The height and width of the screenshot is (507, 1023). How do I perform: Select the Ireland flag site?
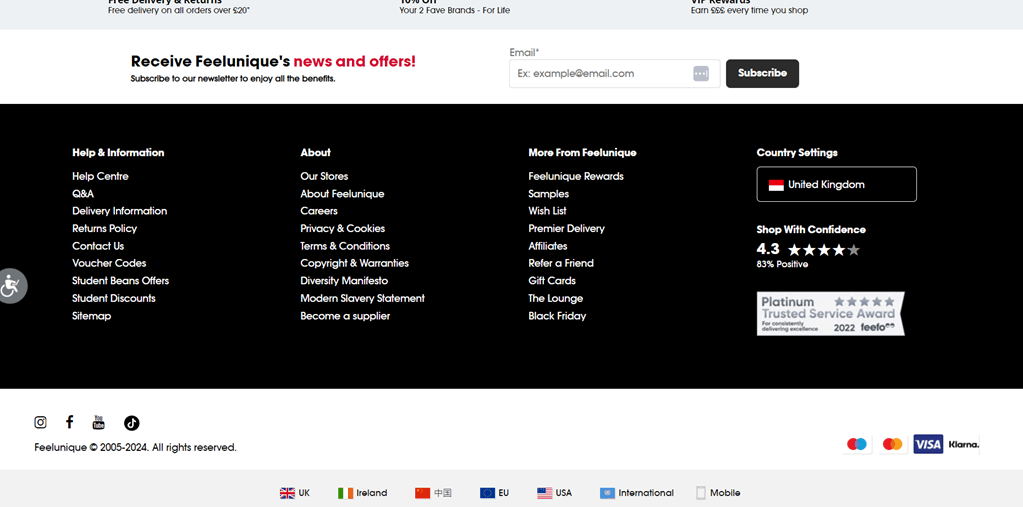(362, 493)
